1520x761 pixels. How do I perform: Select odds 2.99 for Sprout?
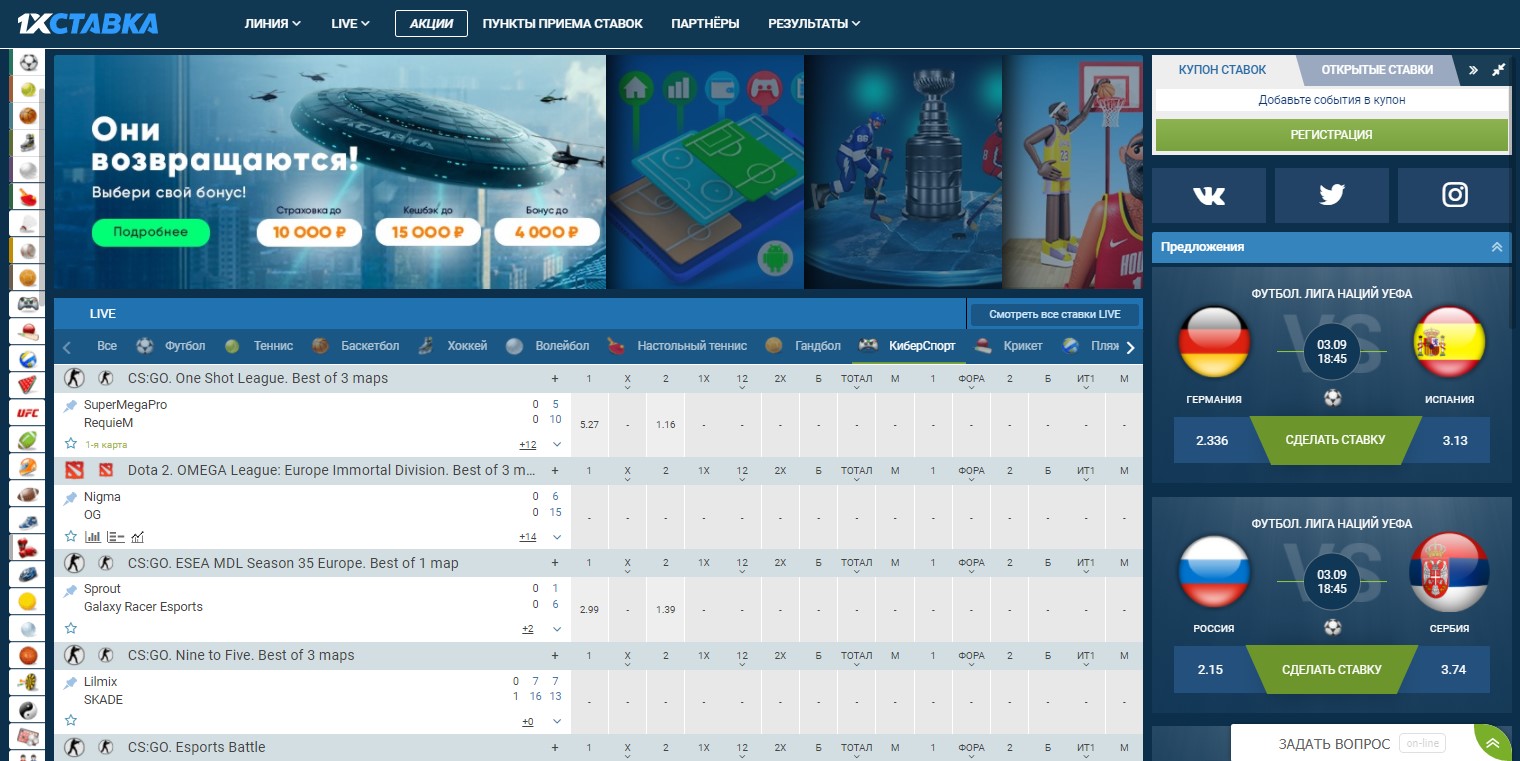(589, 610)
